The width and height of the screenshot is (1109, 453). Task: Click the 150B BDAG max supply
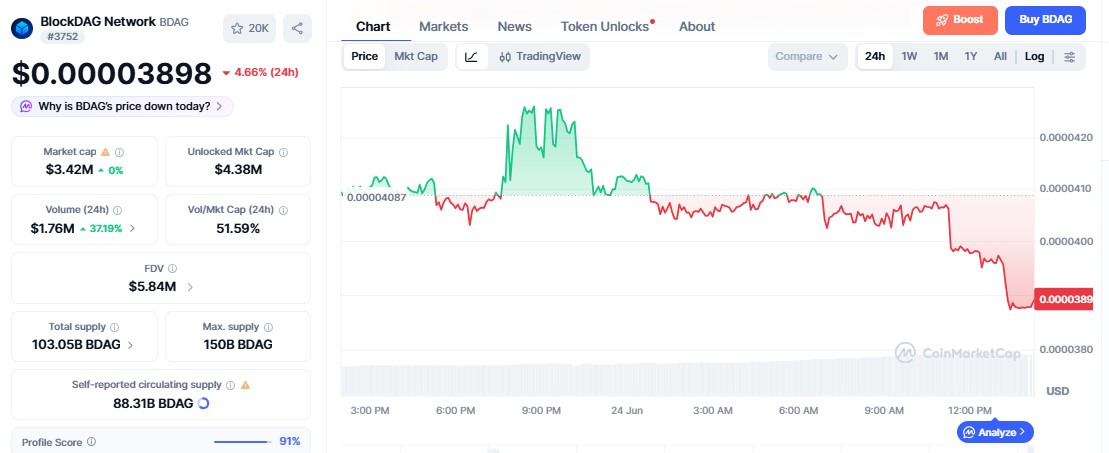[x=238, y=345]
